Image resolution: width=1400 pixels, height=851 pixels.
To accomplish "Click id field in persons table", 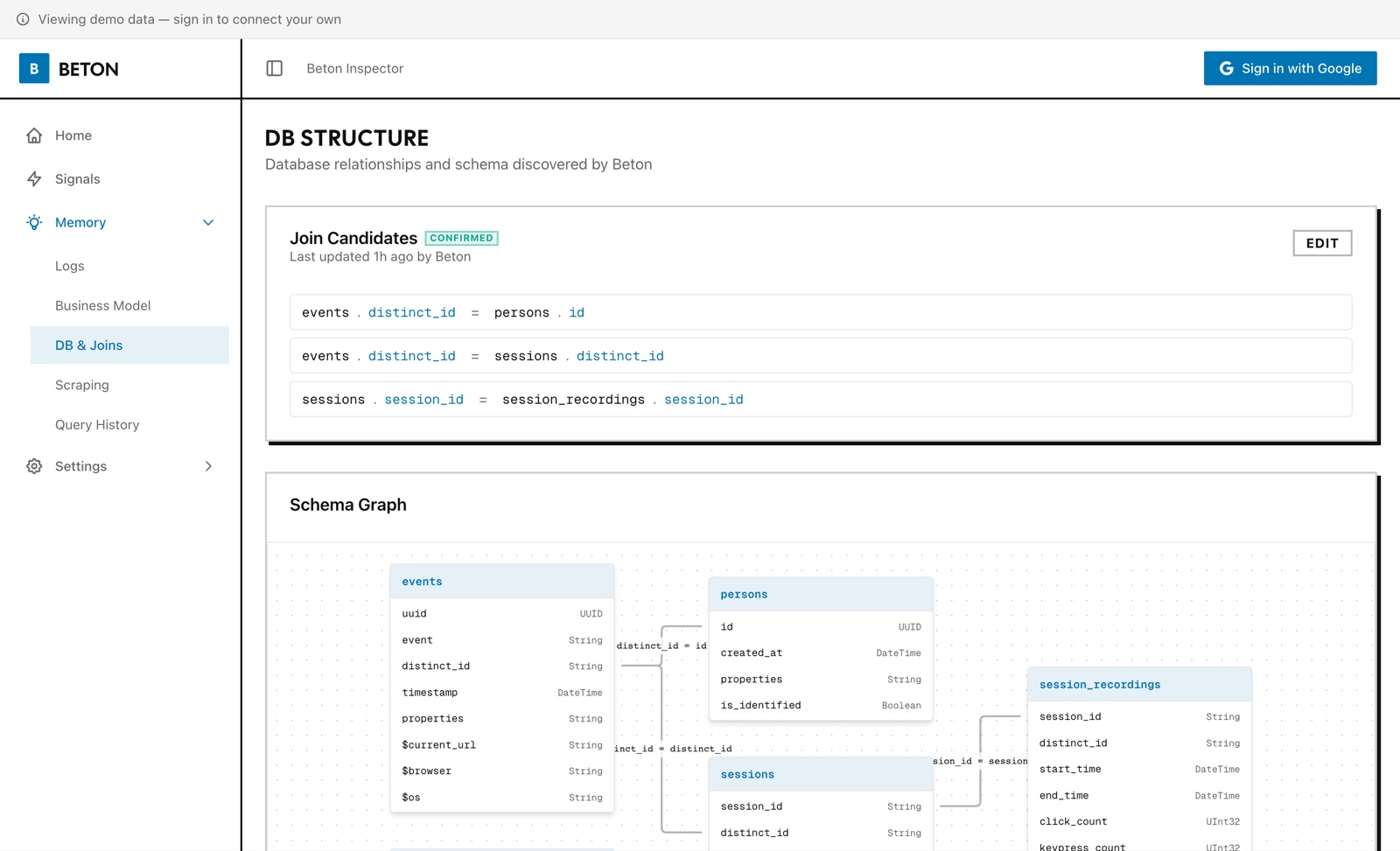I will [821, 627].
